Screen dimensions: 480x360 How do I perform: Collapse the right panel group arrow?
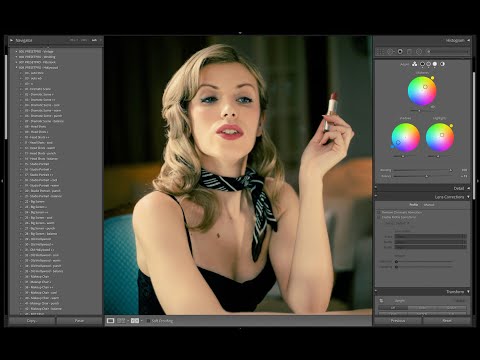click(478, 181)
